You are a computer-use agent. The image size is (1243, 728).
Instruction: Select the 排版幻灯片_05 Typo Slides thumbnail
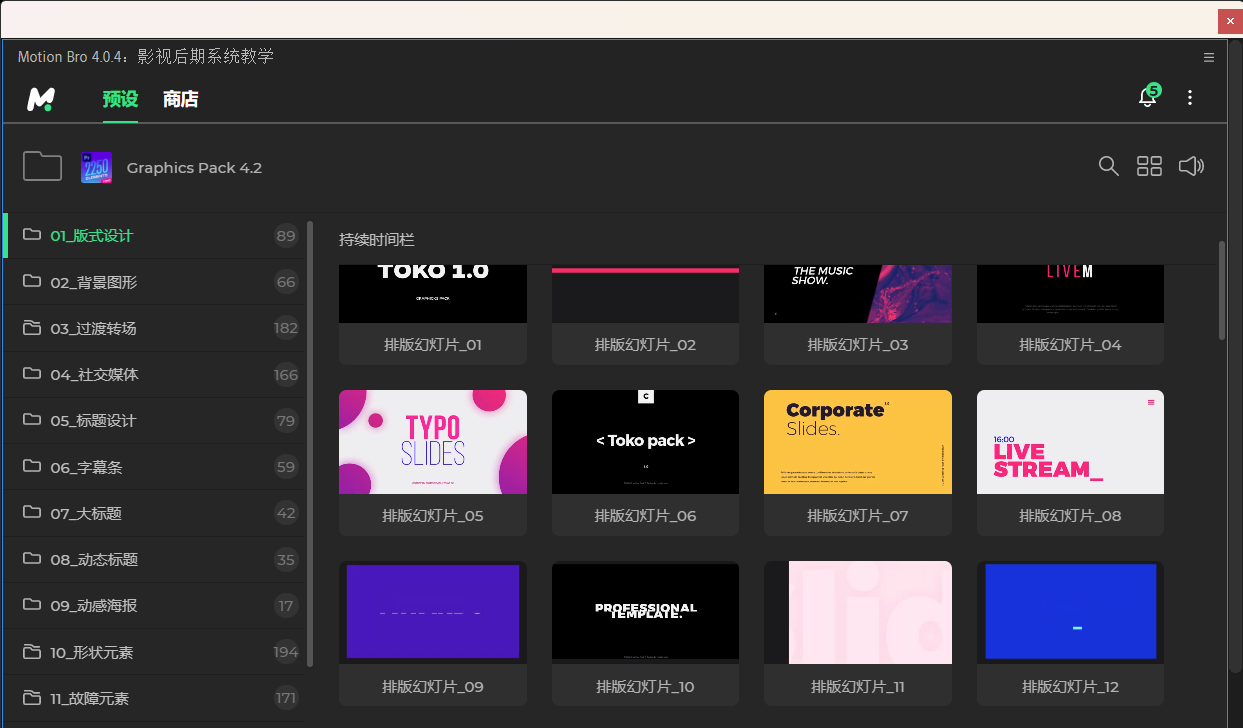(432, 442)
